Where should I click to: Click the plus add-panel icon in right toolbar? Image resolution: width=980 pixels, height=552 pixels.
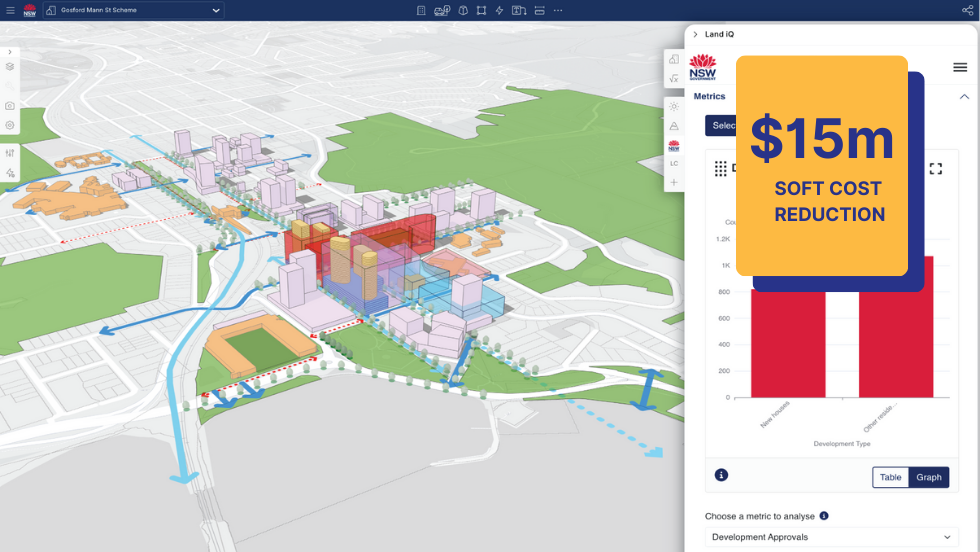[x=674, y=182]
